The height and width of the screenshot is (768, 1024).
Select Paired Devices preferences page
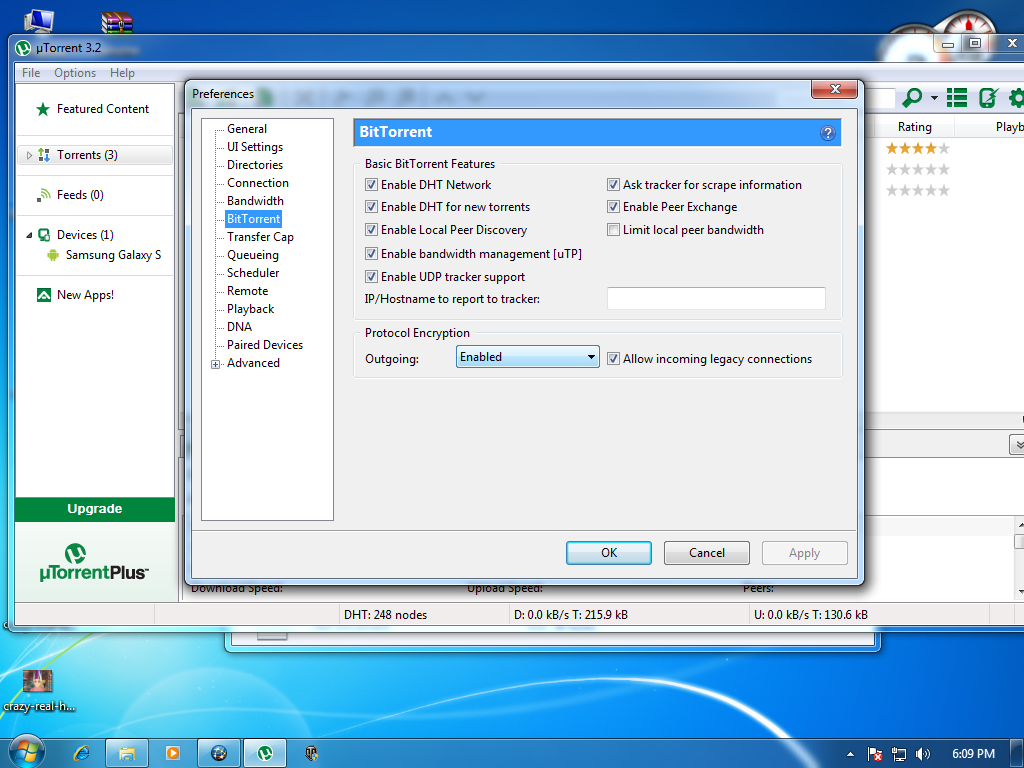(x=264, y=345)
